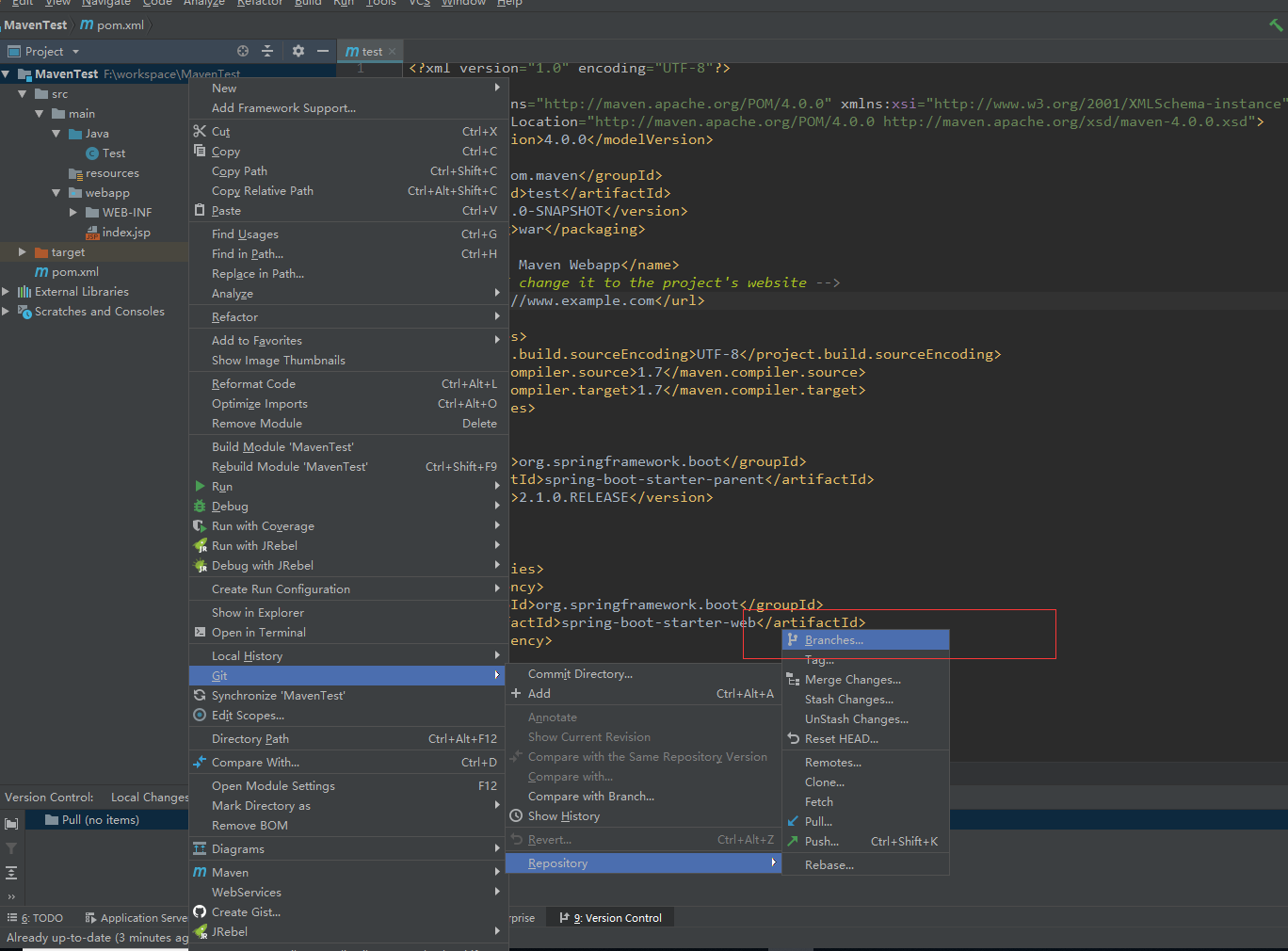Click the Add plus icon in Git submenu
The height and width of the screenshot is (951, 1288).
tap(516, 693)
